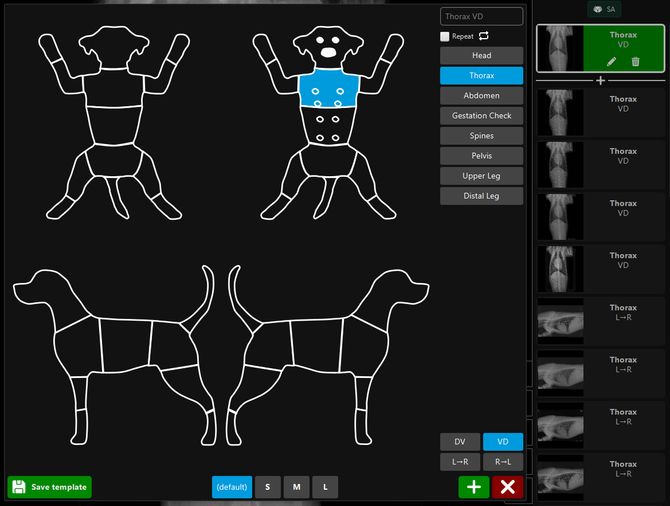The height and width of the screenshot is (506, 670).
Task: Select the second Thorax L→R thumbnail
Action: click(600, 374)
